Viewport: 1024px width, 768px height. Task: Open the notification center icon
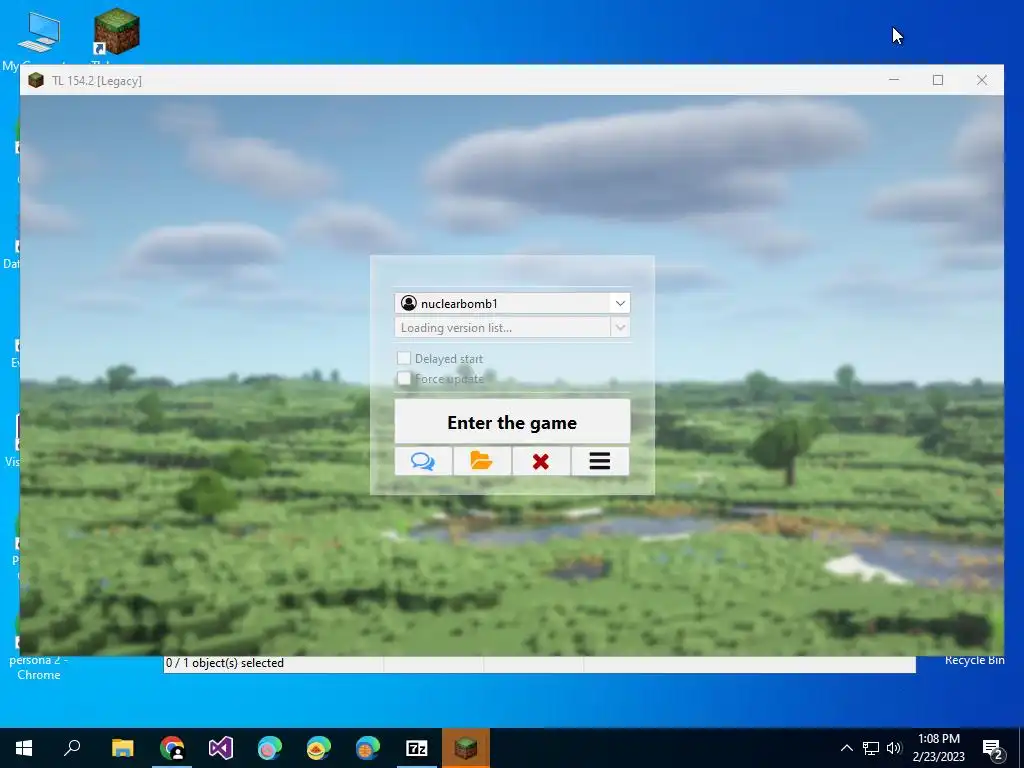click(x=993, y=748)
